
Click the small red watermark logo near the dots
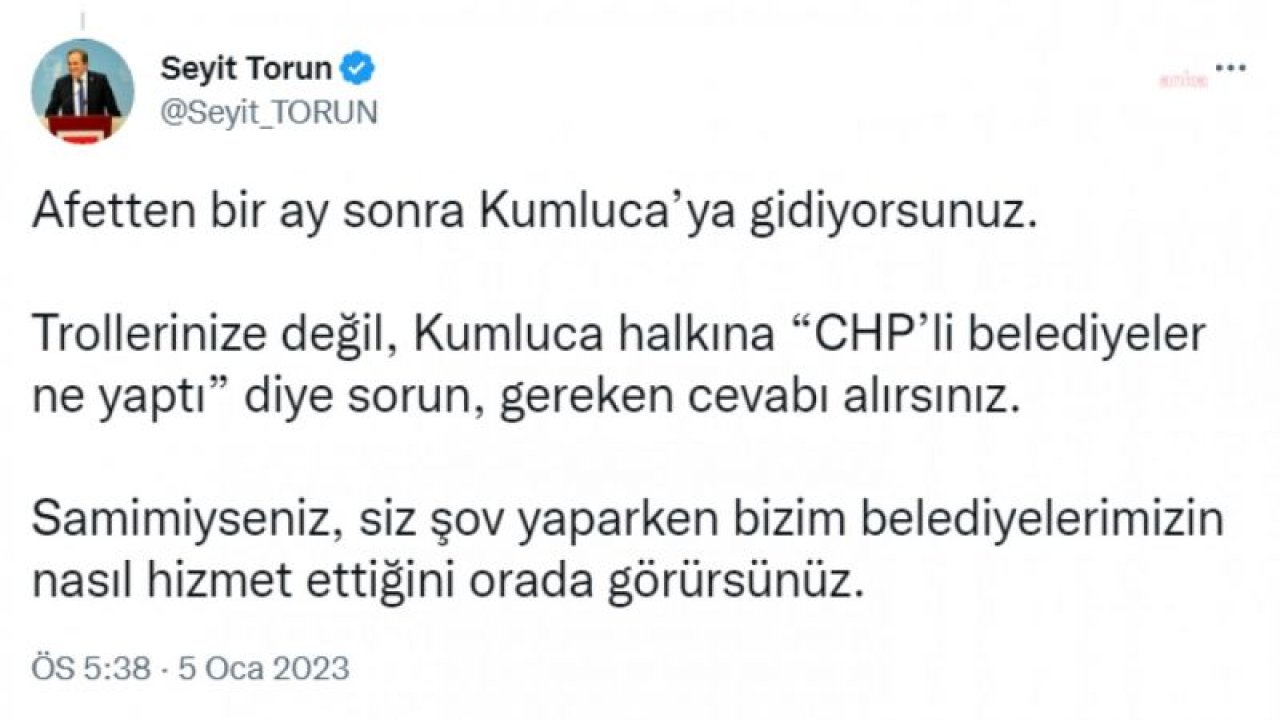[x=1184, y=81]
